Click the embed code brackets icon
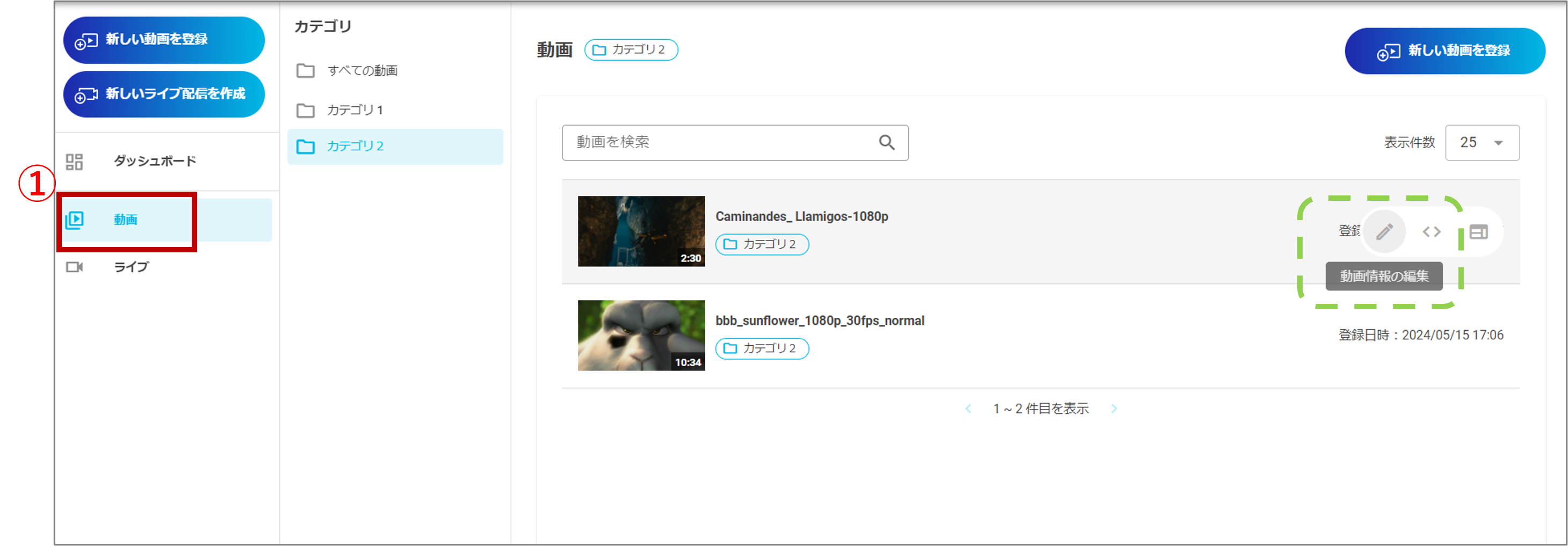Viewport: 1568px width, 546px height. pyautogui.click(x=1431, y=232)
